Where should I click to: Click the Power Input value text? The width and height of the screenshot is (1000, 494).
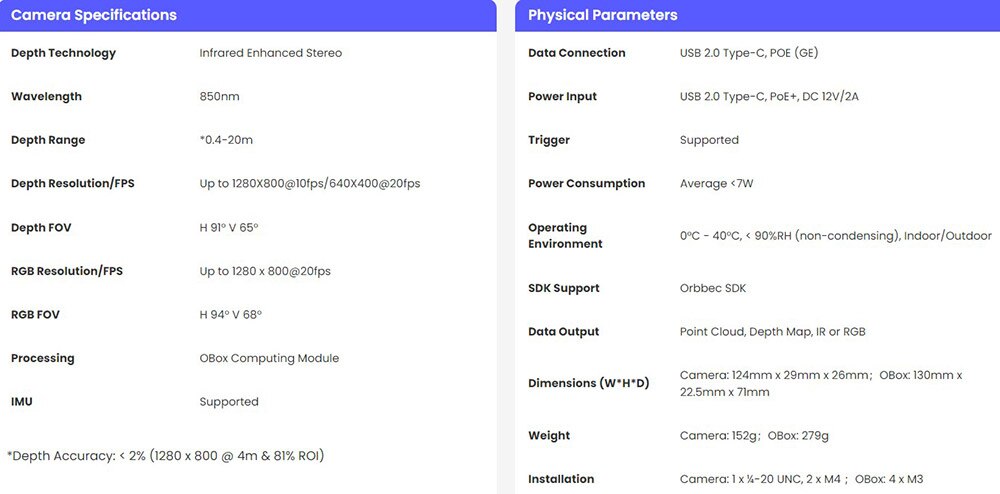(769, 97)
